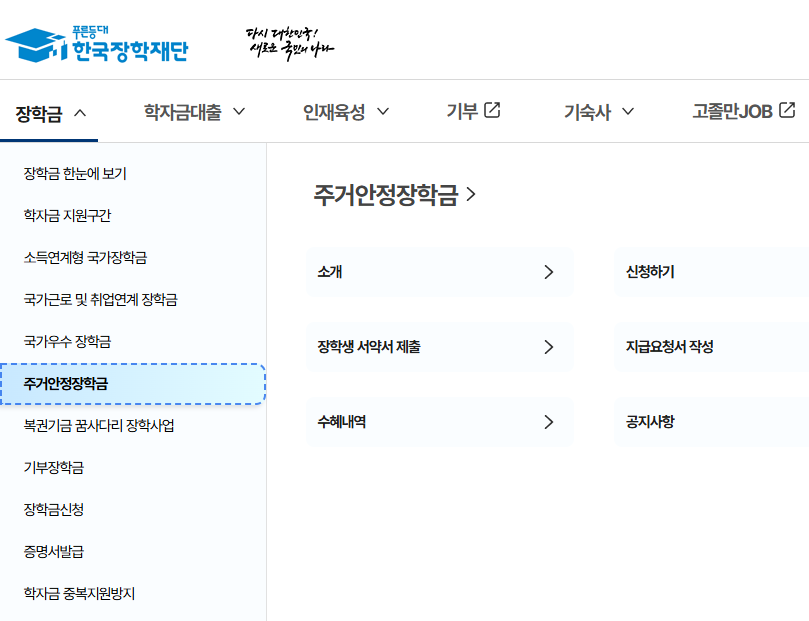809x621 pixels.
Task: Click chevron beside 주거안정장학금 heading
Action: pyautogui.click(x=472, y=195)
